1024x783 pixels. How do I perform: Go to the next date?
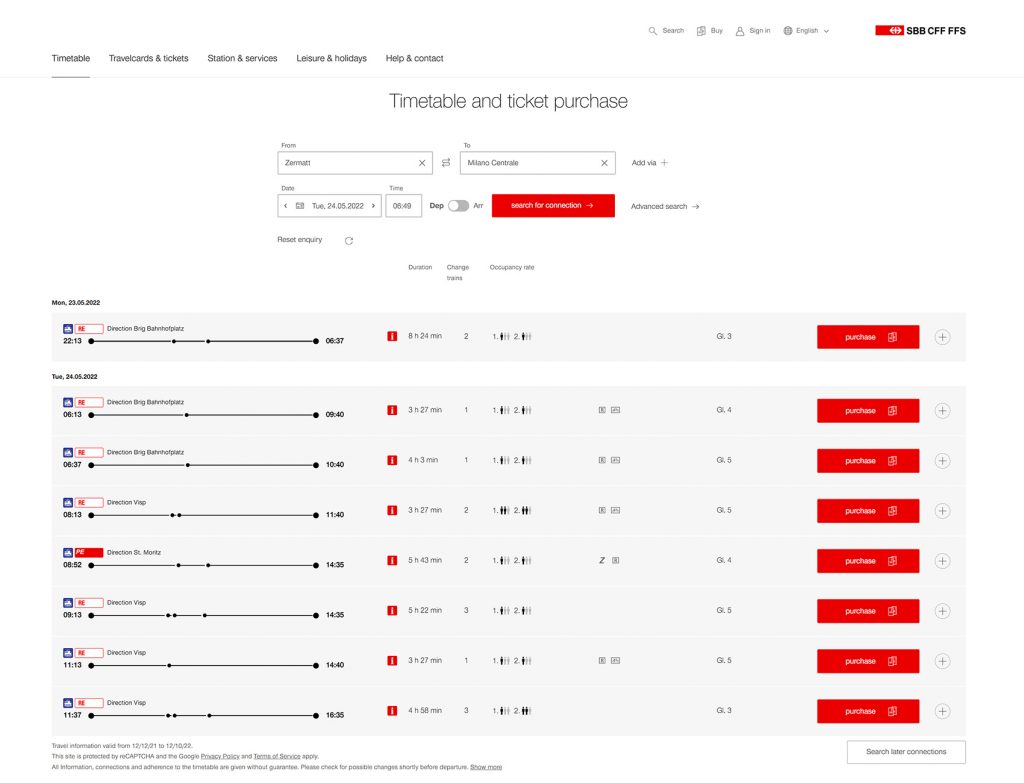coord(374,206)
